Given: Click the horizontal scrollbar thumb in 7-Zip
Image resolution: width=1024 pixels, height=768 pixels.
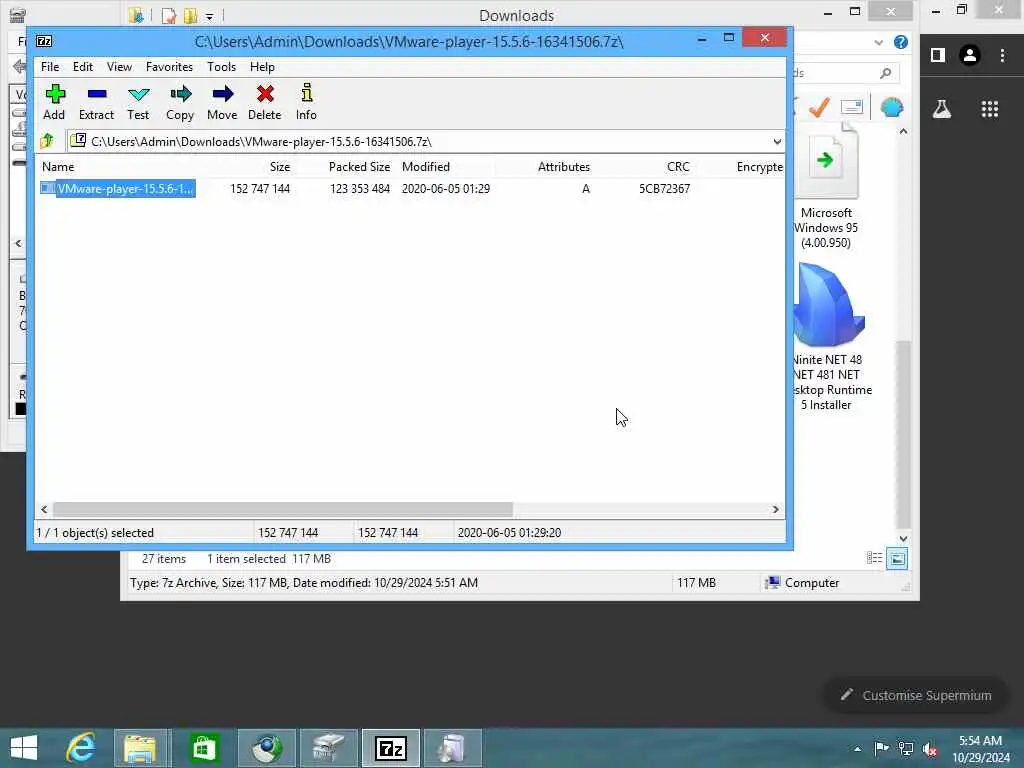Looking at the screenshot, I should point(283,509).
